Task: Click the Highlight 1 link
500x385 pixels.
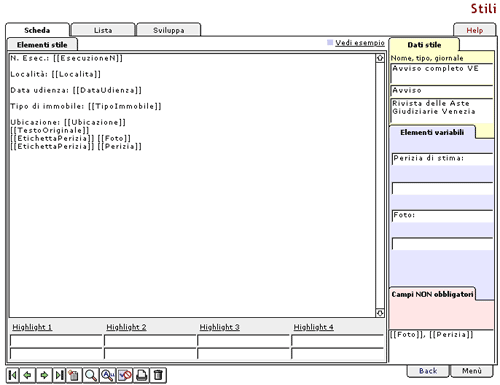Action: coord(32,327)
